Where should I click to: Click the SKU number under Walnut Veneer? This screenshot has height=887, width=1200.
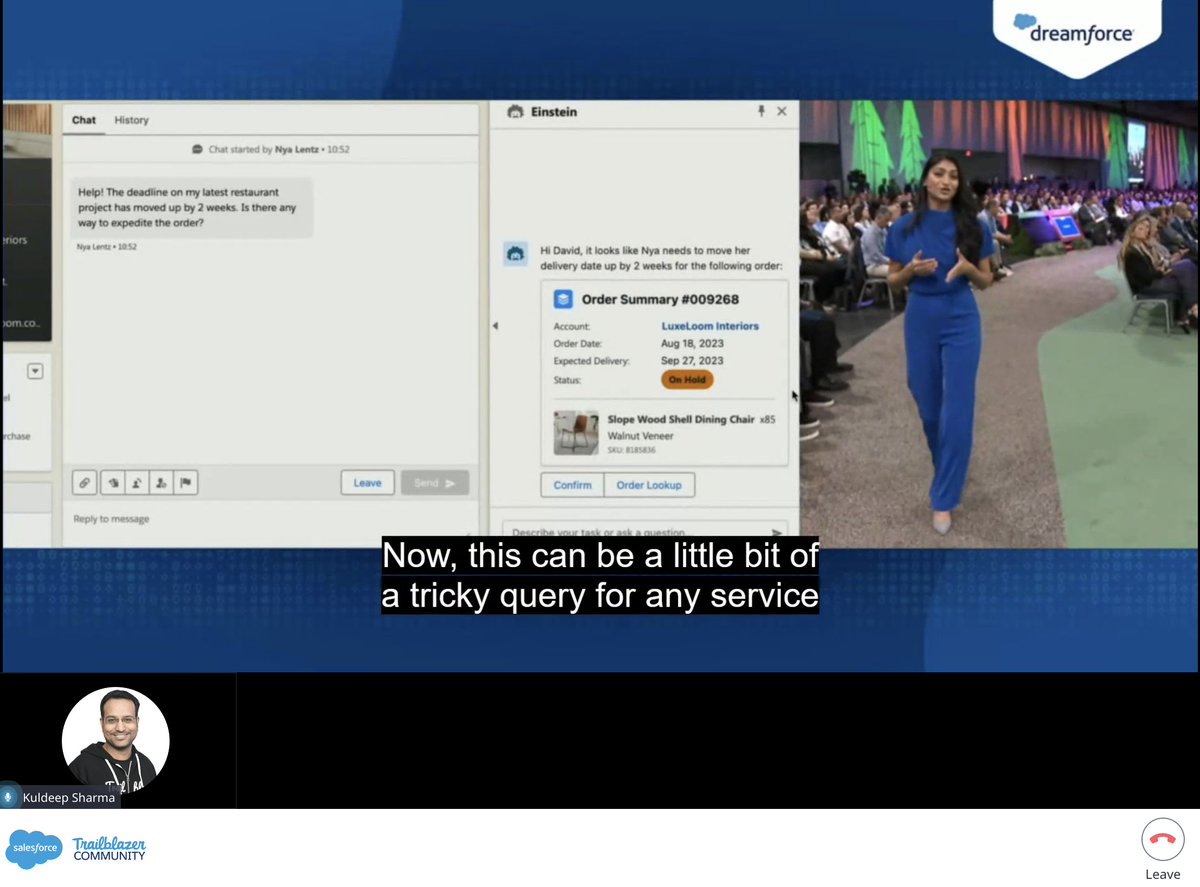point(634,451)
